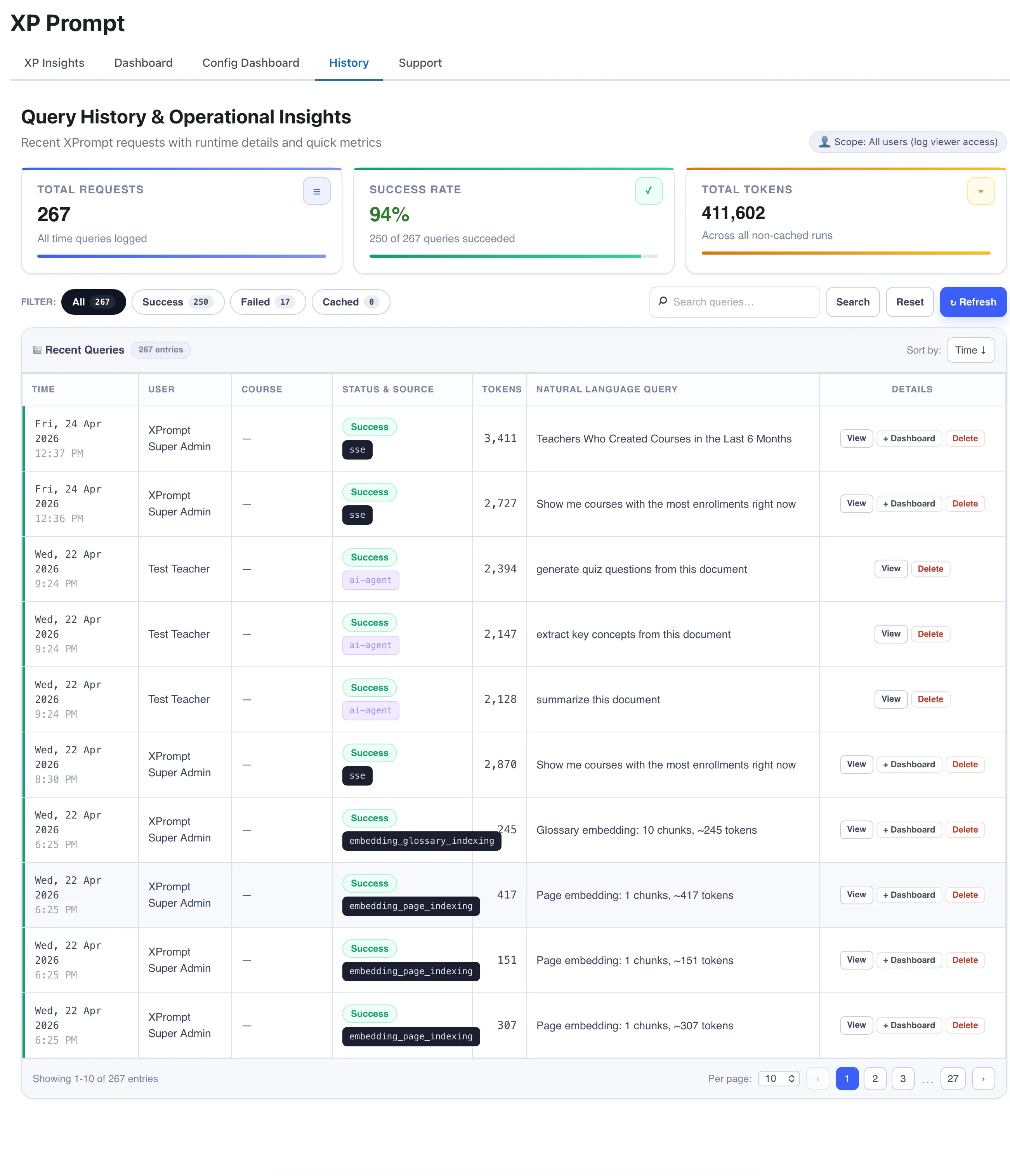Click the previous page arrow icon

[x=817, y=1078]
